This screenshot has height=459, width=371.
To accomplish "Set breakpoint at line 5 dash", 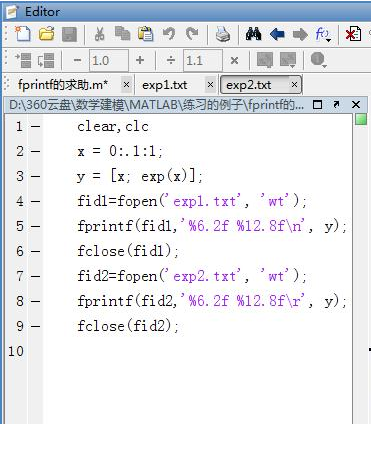I will [35, 226].
